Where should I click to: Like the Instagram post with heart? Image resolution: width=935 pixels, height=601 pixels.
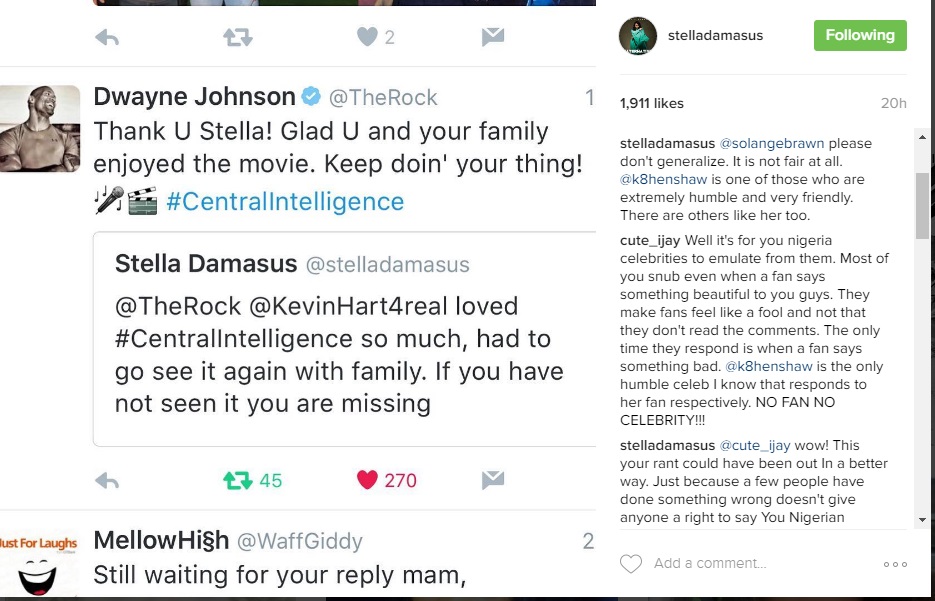[x=631, y=564]
